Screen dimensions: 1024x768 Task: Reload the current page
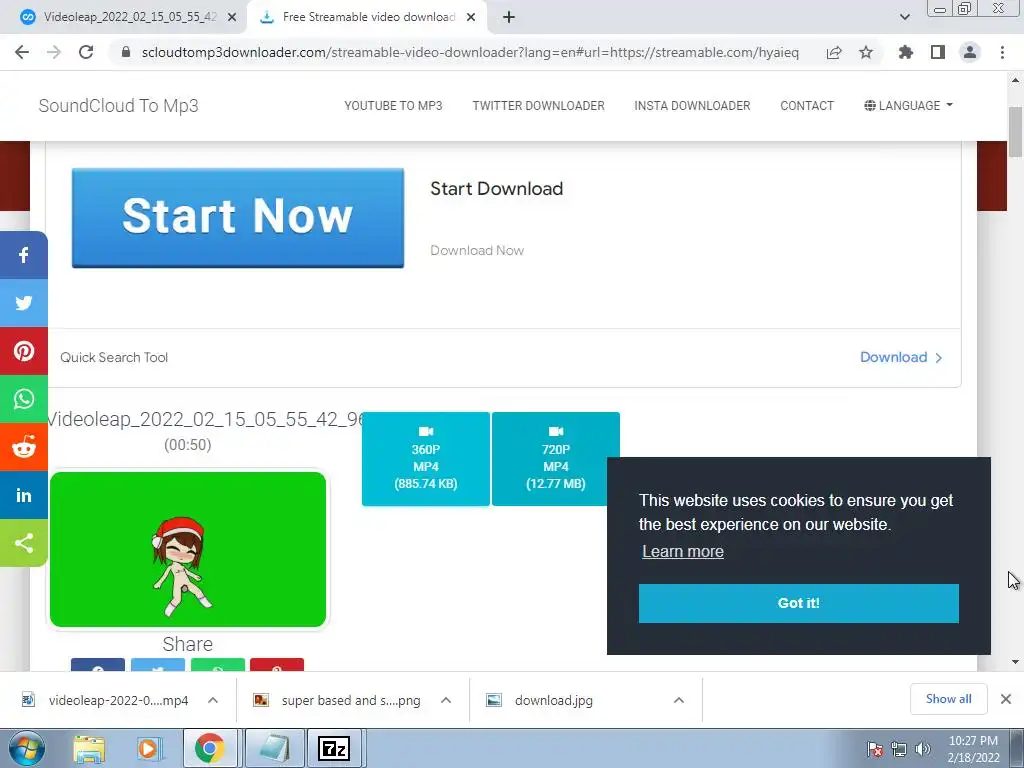(x=86, y=52)
